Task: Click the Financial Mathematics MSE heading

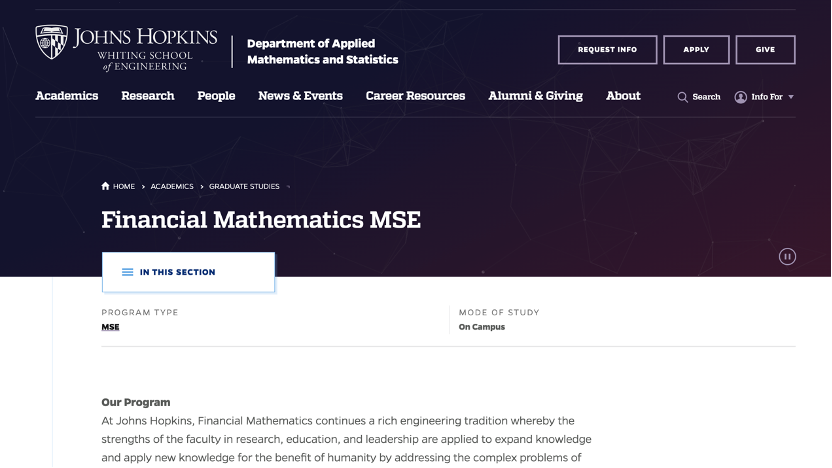Action: coord(261,220)
